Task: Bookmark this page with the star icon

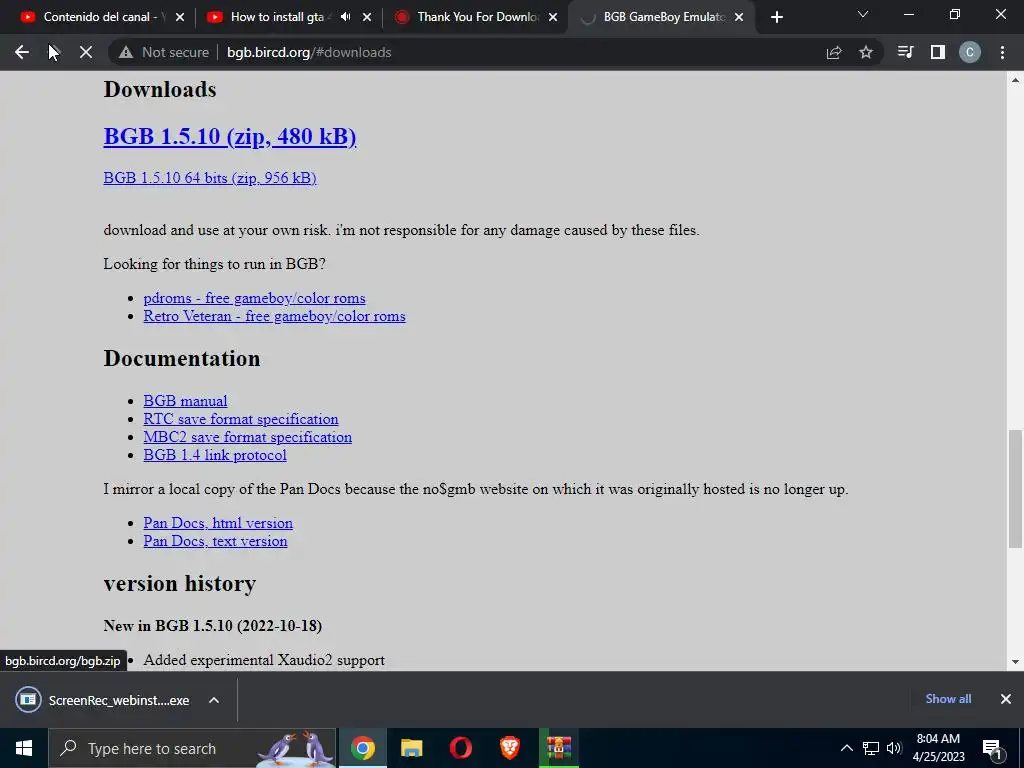Action: click(x=866, y=52)
